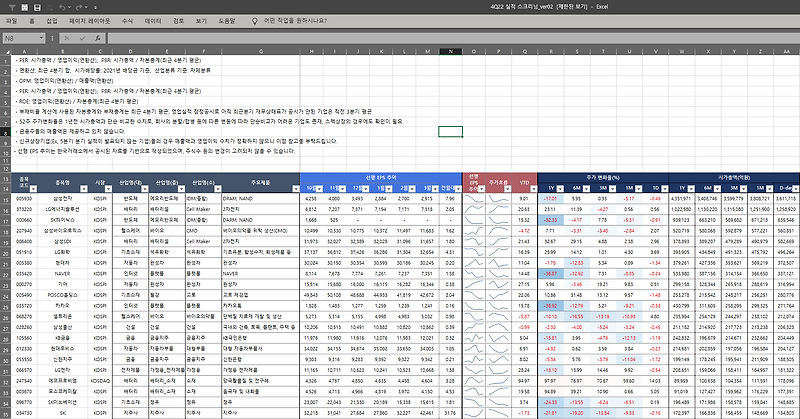Open the YTD column filter dropdown
Screen dimensions: 800x419
[x=533, y=189]
